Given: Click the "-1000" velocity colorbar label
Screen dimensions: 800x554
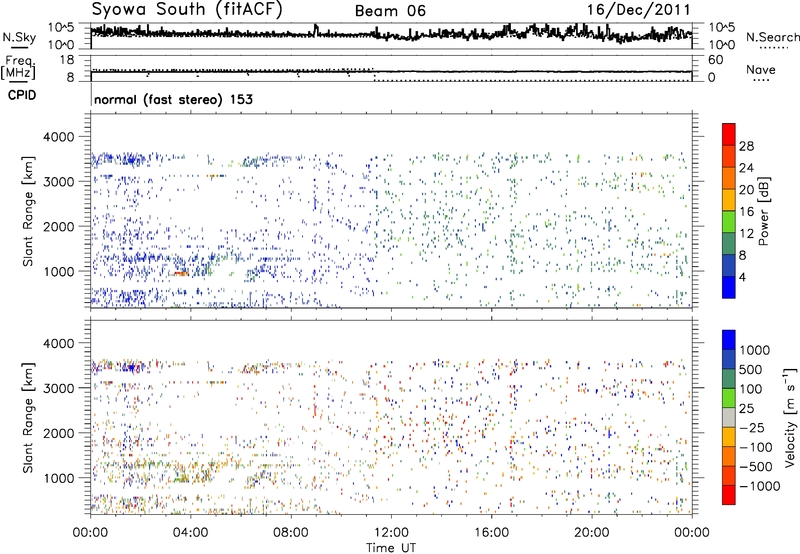Looking at the screenshot, I should click(759, 486).
